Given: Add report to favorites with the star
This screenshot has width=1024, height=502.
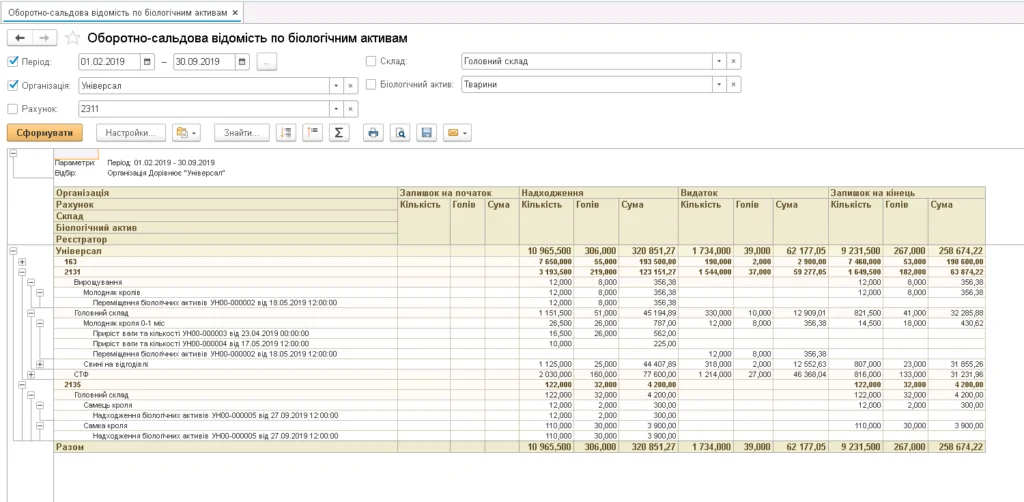Looking at the screenshot, I should 72,38.
